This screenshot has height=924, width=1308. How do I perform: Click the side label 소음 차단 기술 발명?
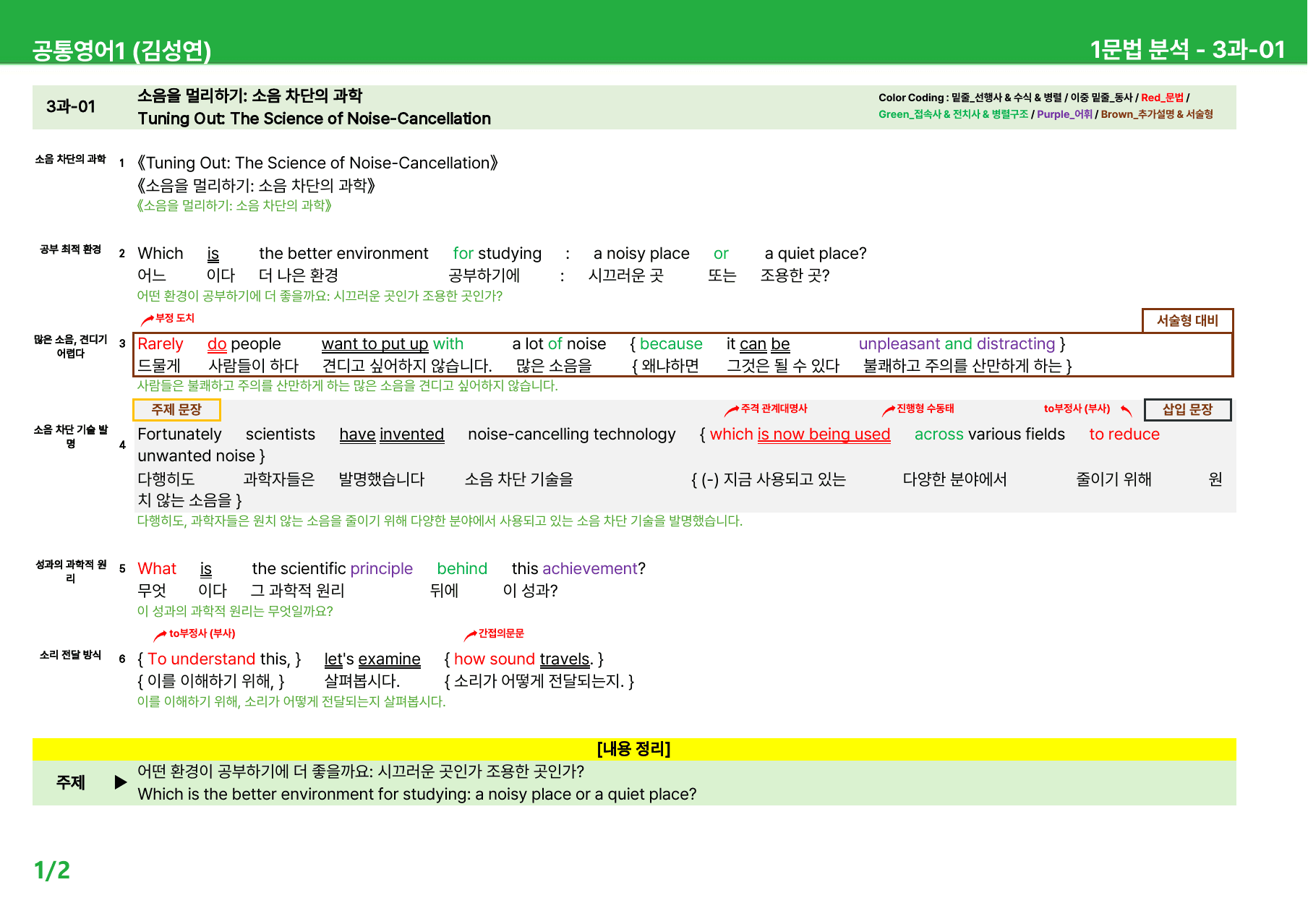click(x=70, y=437)
